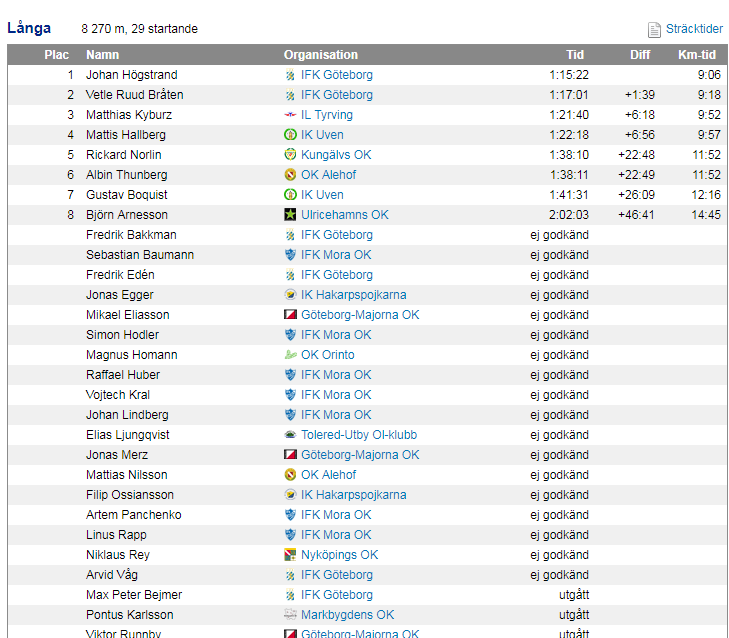Viewport: 729px width, 638px height.
Task: Click IFK Mora OK logo beside Sebastian Baumann
Action: [x=290, y=255]
